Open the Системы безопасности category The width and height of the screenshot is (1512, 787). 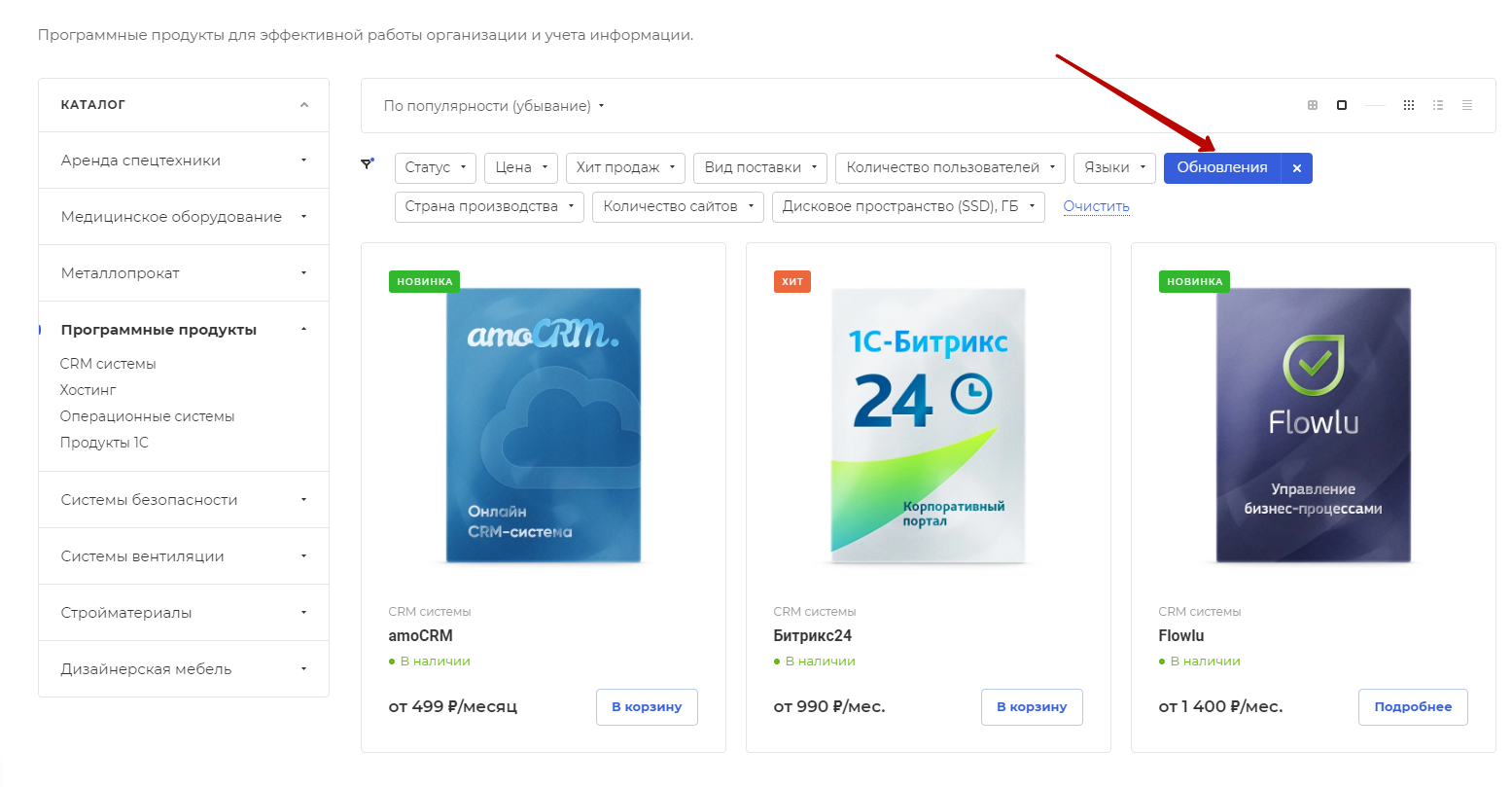[x=184, y=500]
